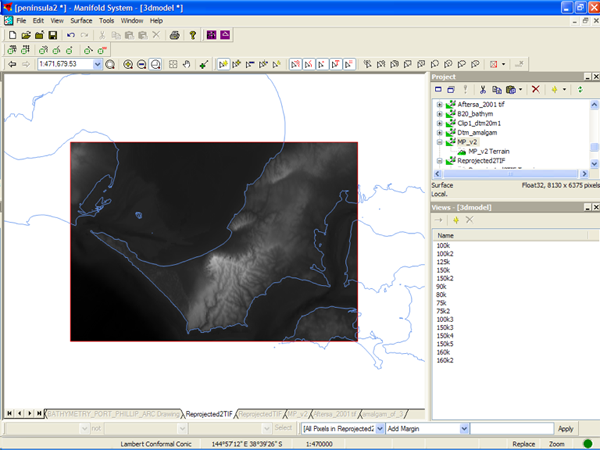
Task: Open the map scale dropdown
Action: 98,64
